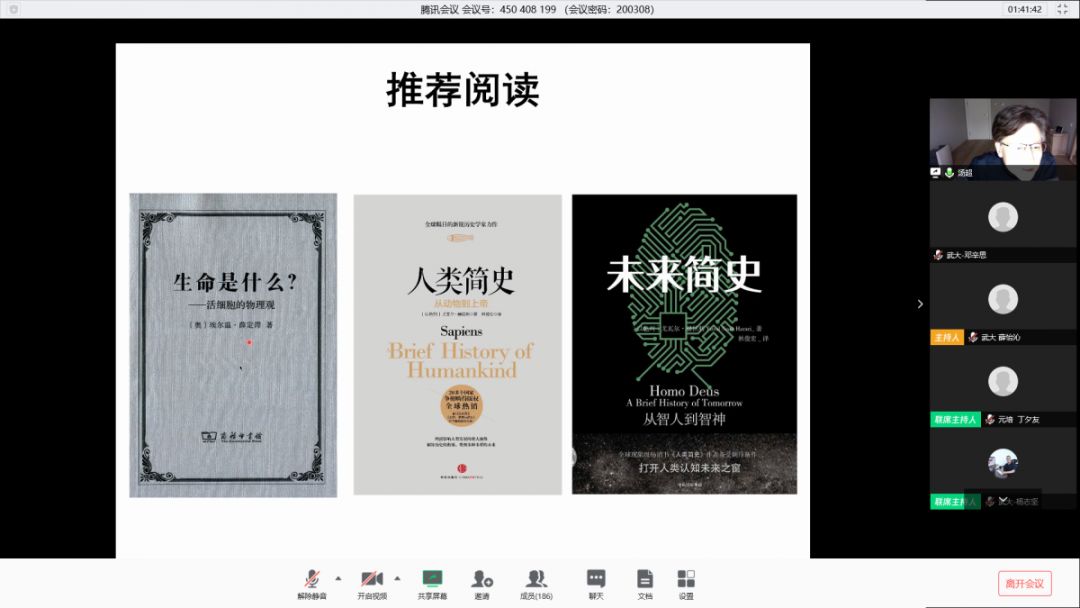Image resolution: width=1080 pixels, height=608 pixels.
Task: Select host tile 武大 薛怡心
Action: [1003, 303]
